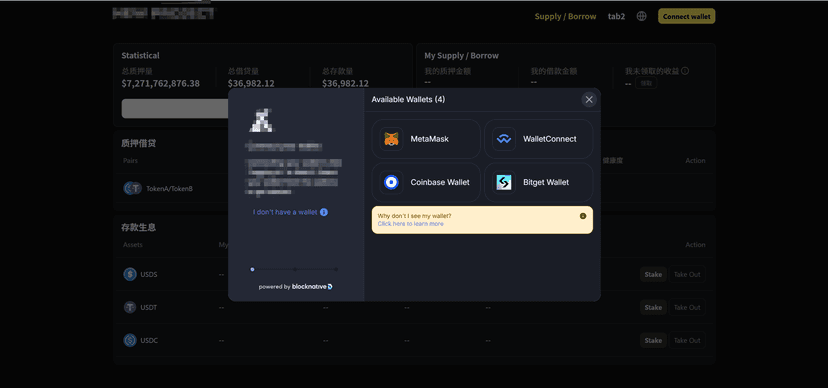Viewport: 828px width, 388px height.
Task: Pick the Coinbase Wallet blue circle icon
Action: (391, 183)
